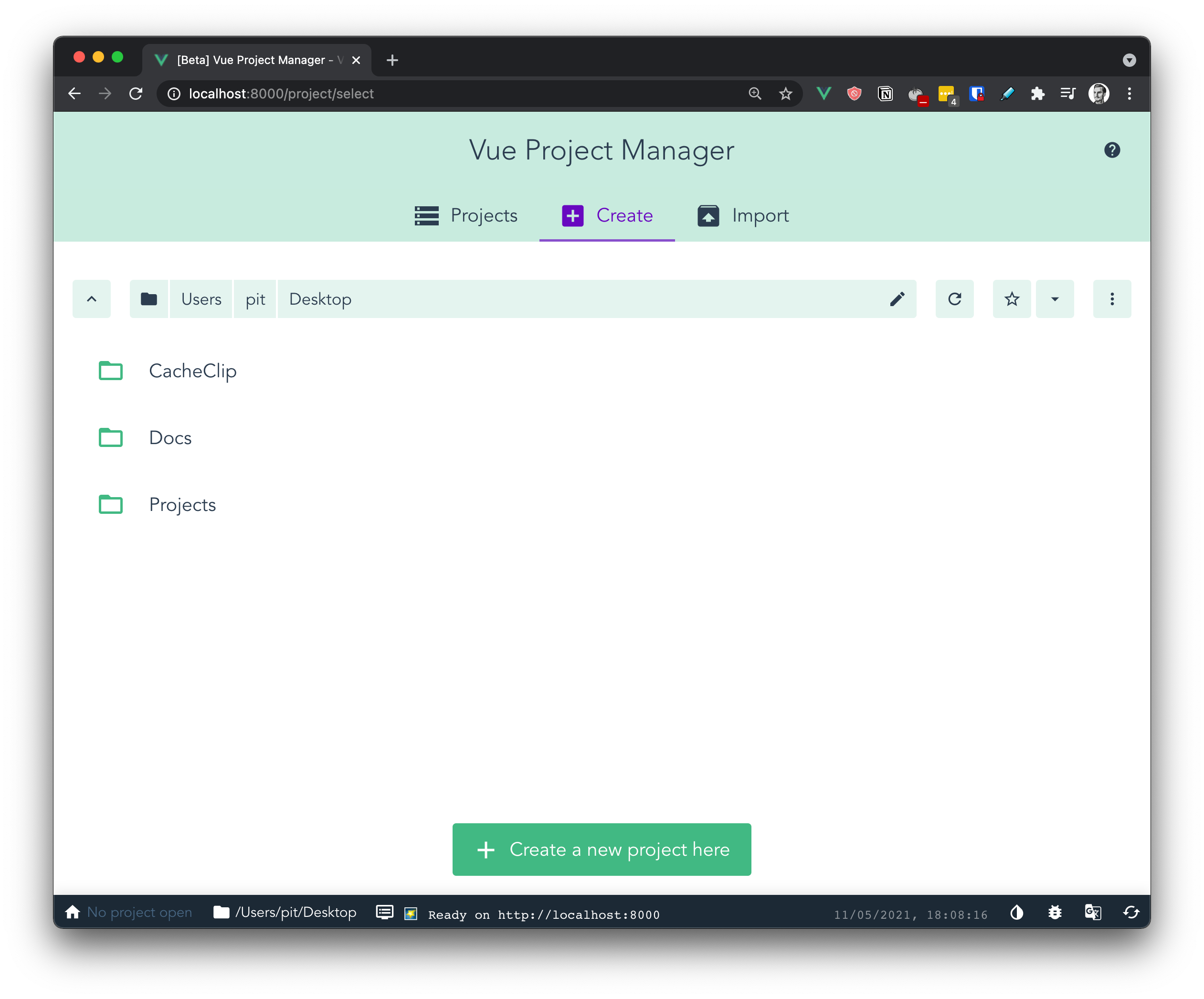Open Chrome tab search dropdown arrow

[1130, 60]
